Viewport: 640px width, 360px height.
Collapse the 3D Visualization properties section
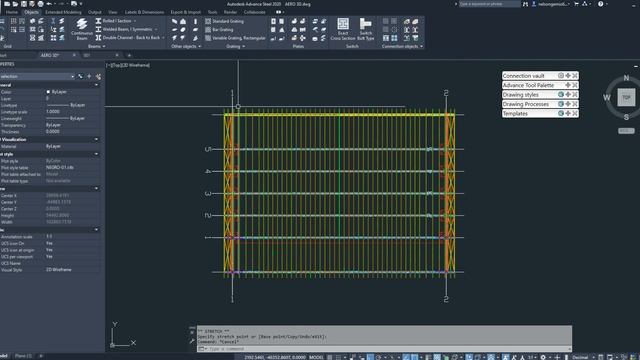pyautogui.click(x=97, y=139)
